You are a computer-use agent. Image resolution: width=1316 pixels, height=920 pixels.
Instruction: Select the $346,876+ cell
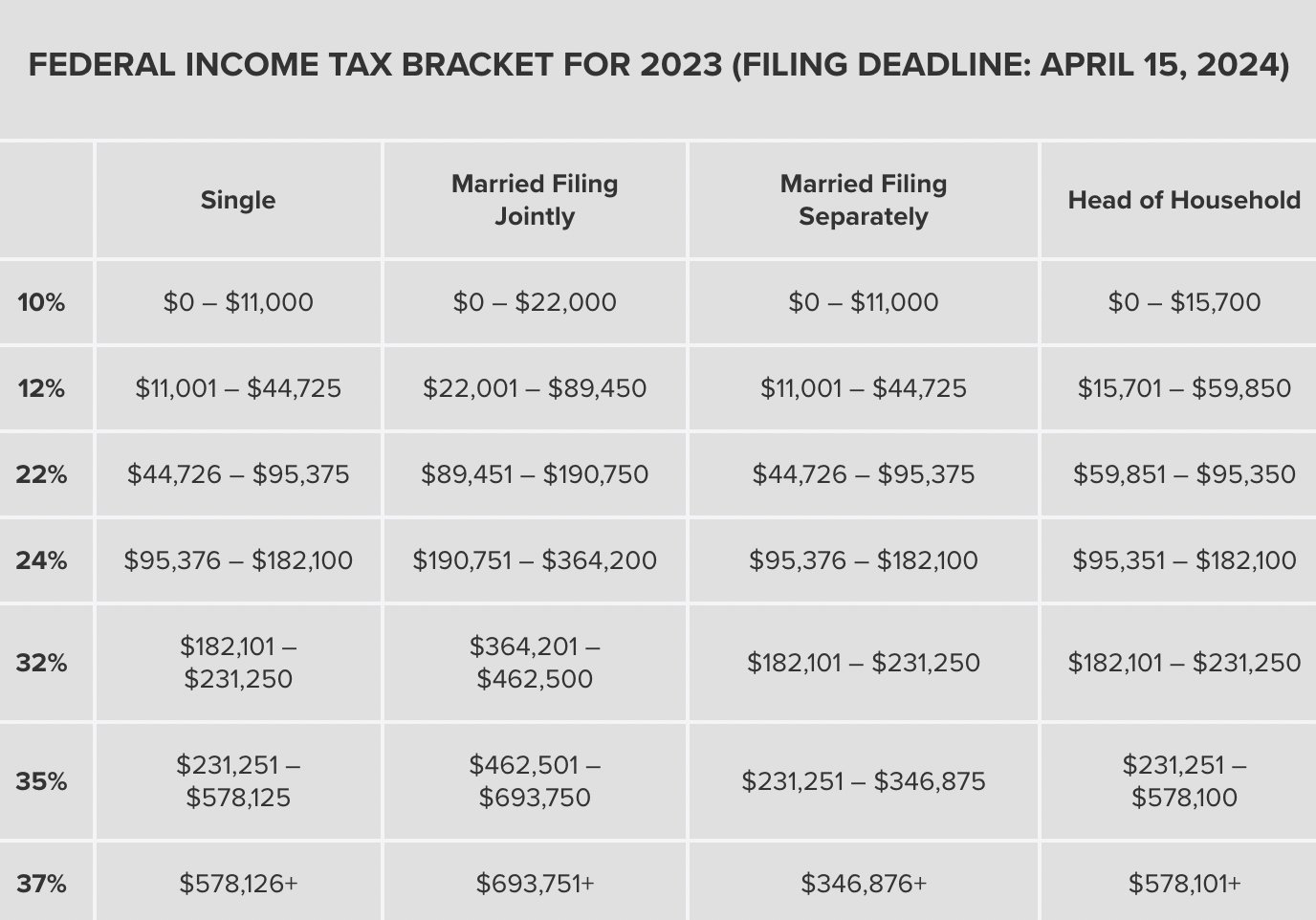pos(864,883)
